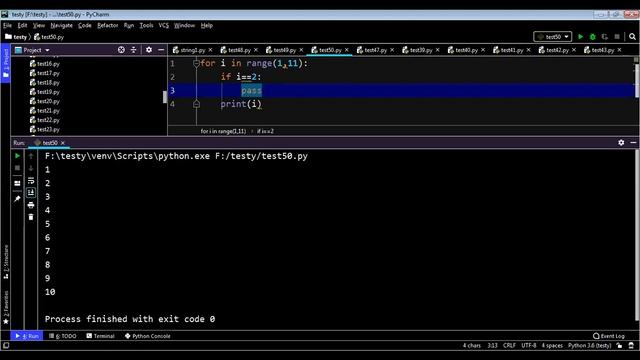Open the View menu
The height and width of the screenshot is (360, 640).
[39, 25]
